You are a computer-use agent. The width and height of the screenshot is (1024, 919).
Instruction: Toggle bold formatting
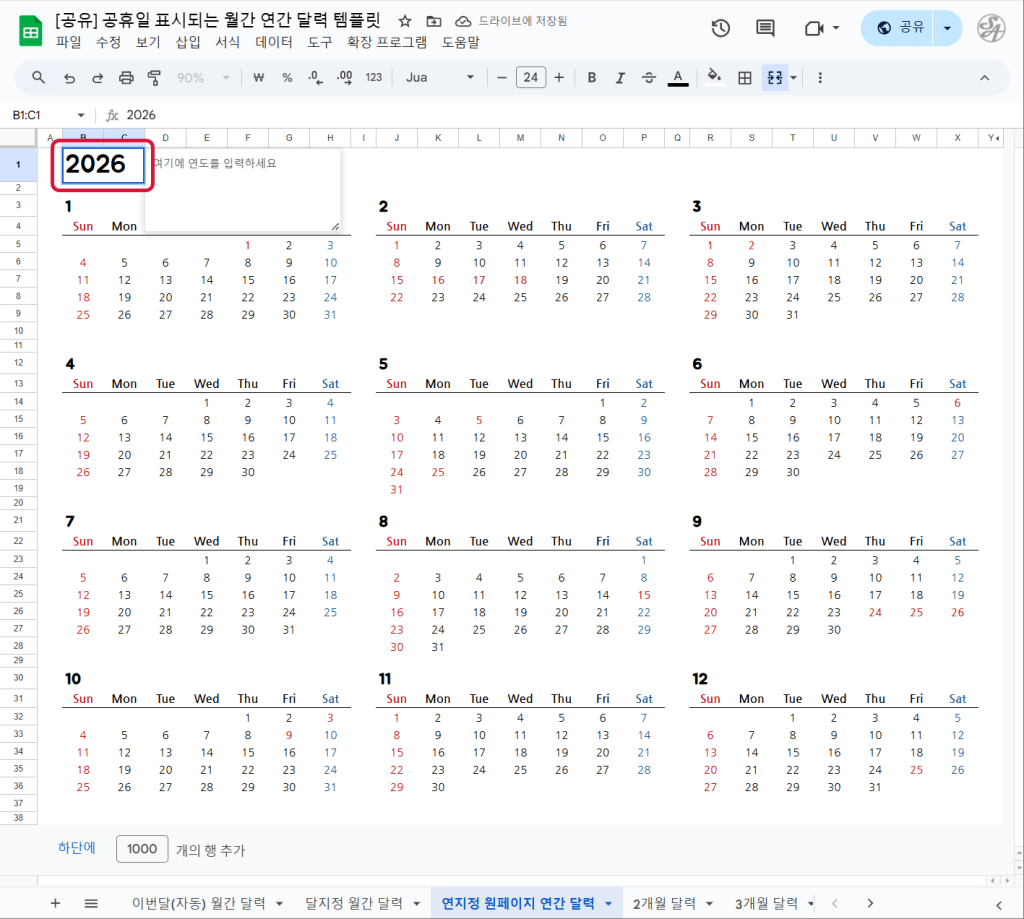592,78
